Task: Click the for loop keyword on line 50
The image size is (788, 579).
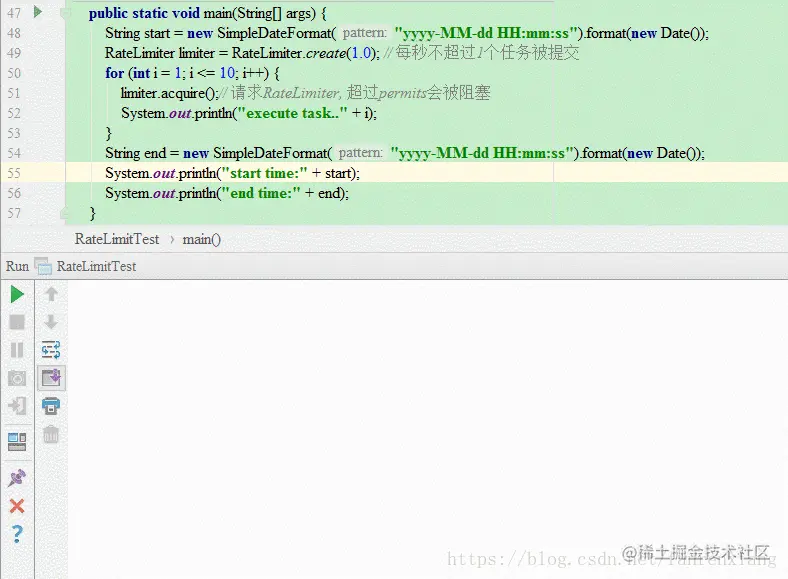Action: tap(115, 73)
